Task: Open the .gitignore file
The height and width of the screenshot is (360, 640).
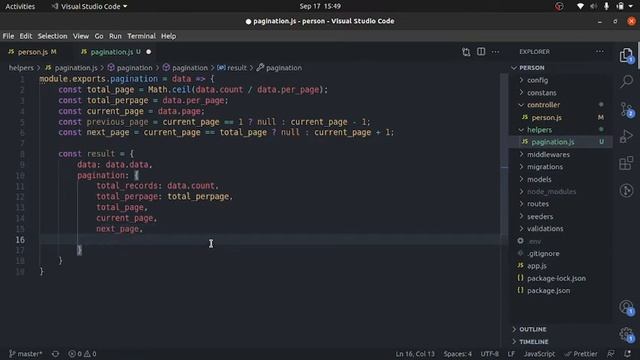Action: (x=561, y=253)
